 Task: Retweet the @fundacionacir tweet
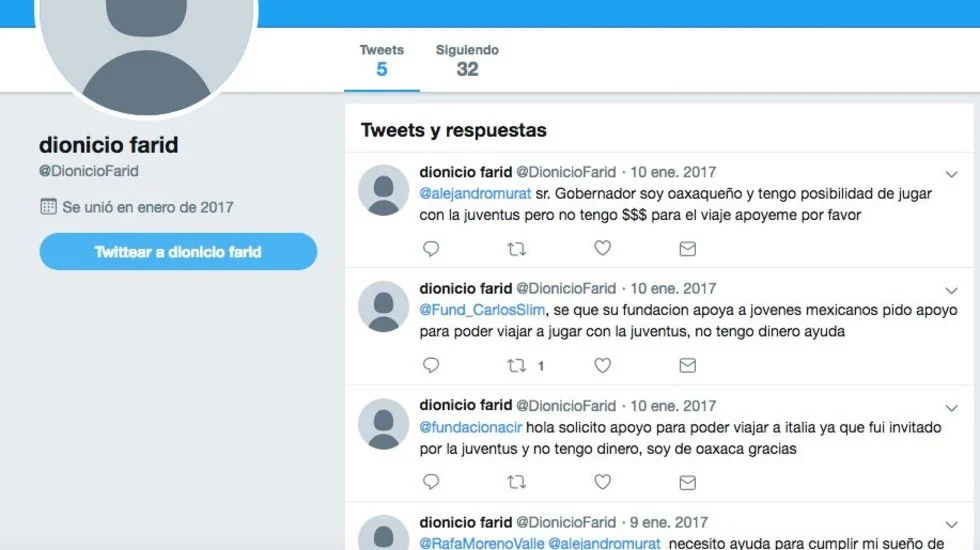[516, 482]
